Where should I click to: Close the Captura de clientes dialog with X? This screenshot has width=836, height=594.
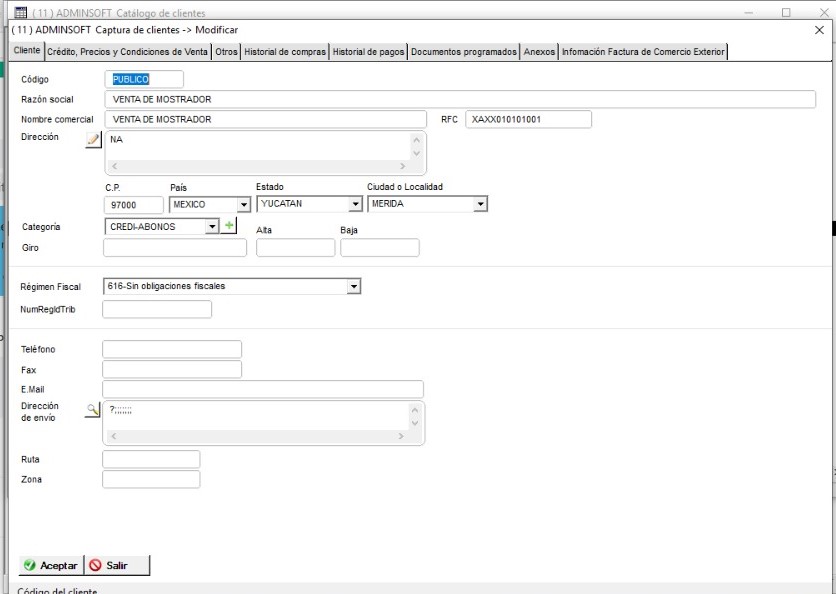tap(819, 30)
